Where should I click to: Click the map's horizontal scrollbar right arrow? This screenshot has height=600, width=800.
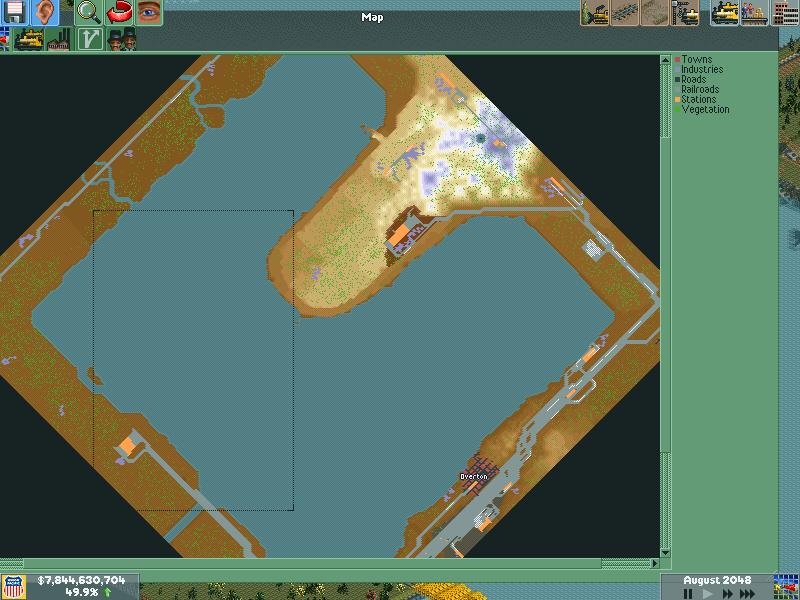coord(656,563)
